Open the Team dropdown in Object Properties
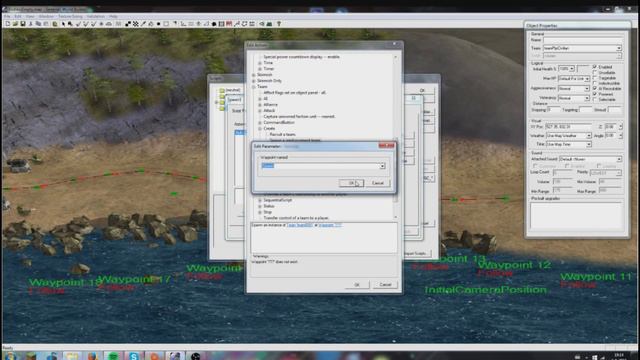Viewport: 640px width, 360px height. point(619,48)
